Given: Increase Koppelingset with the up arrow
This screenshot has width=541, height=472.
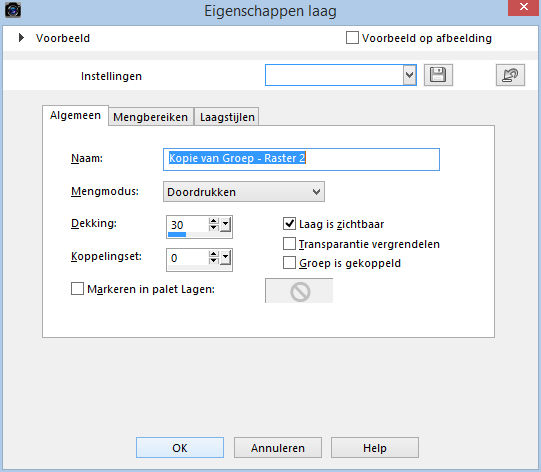Looking at the screenshot, I should click(214, 254).
